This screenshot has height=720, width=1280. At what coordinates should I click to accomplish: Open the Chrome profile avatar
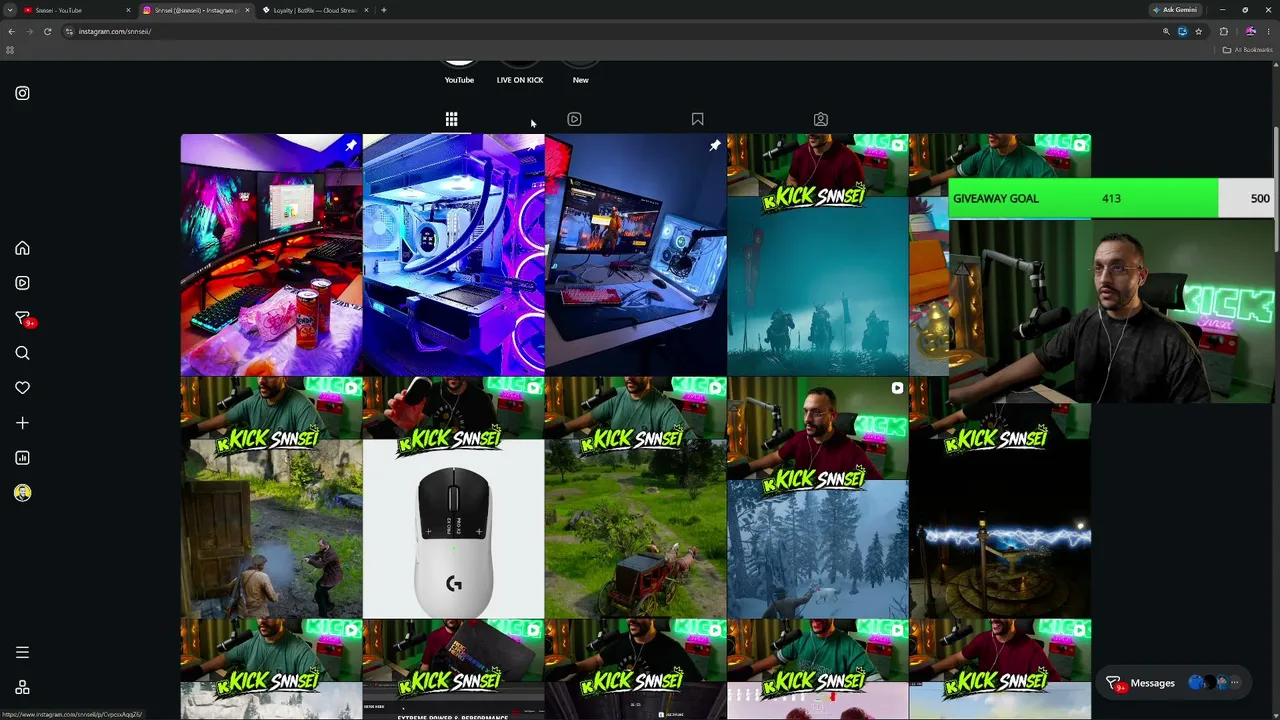[x=1250, y=31]
